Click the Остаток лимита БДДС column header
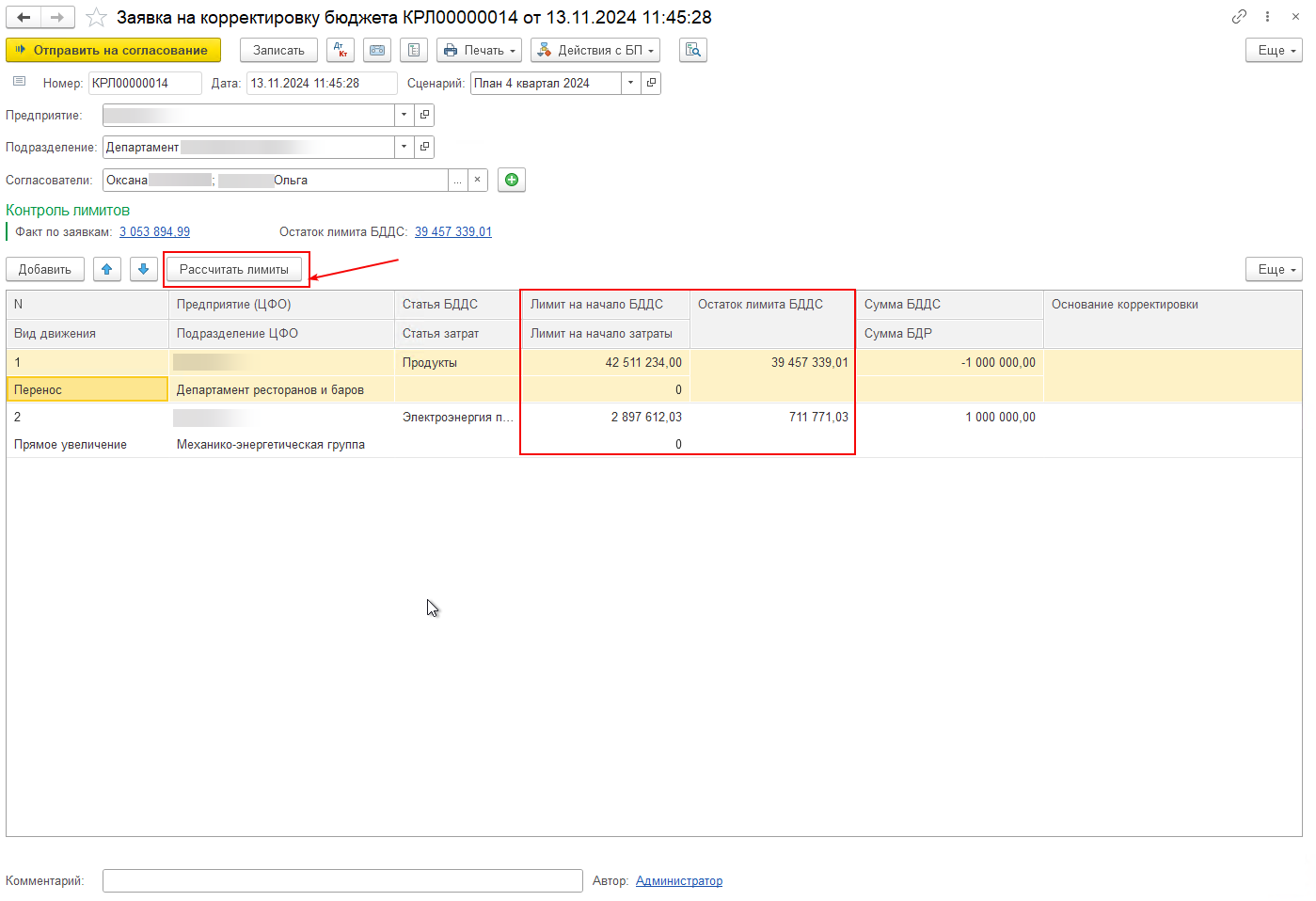 [x=772, y=319]
